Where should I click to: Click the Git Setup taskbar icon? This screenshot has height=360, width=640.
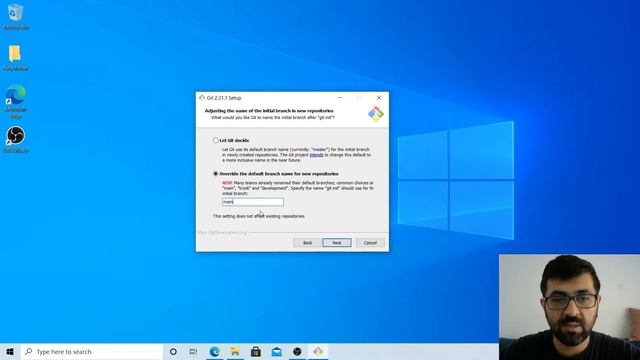coord(318,351)
